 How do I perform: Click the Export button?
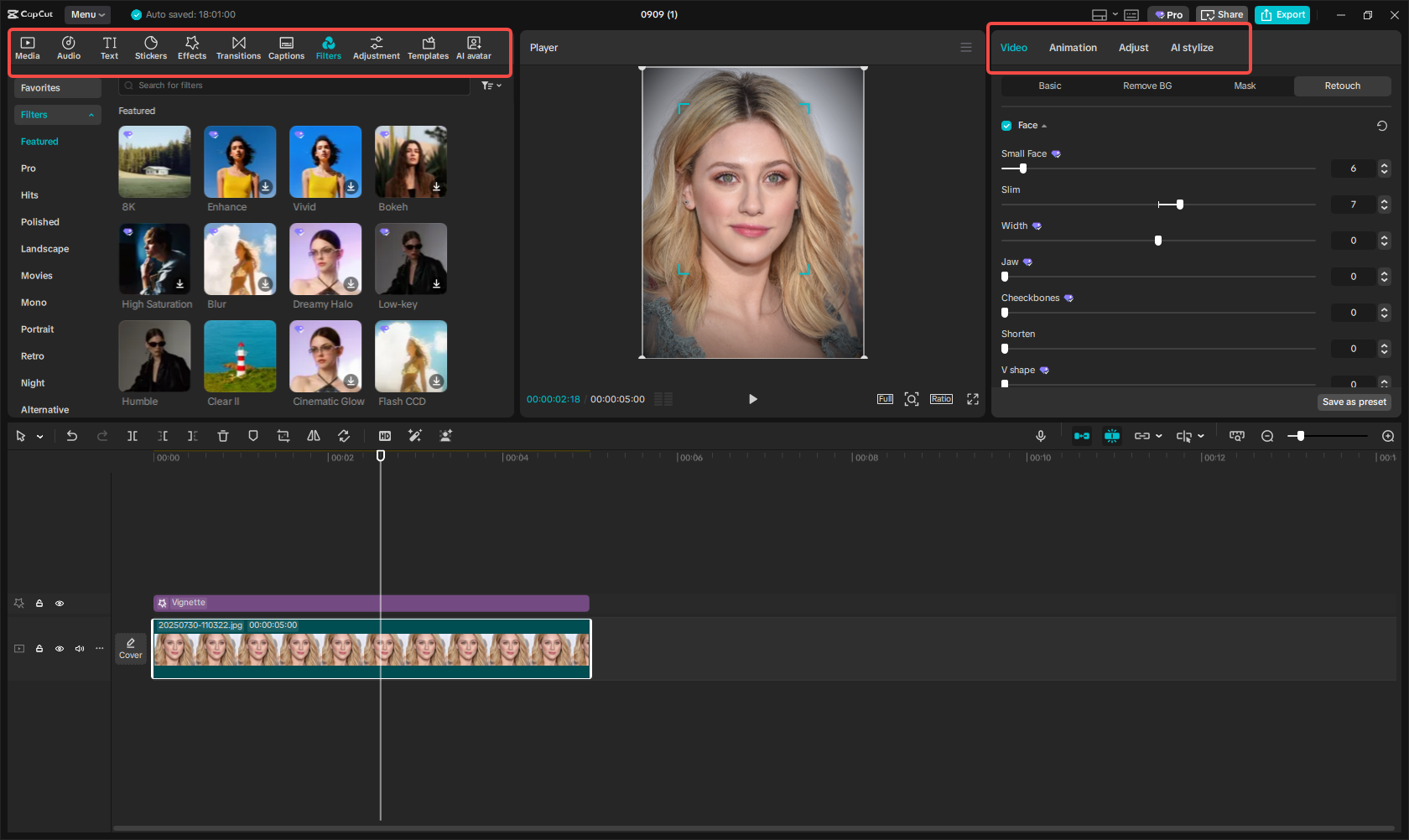click(x=1282, y=14)
